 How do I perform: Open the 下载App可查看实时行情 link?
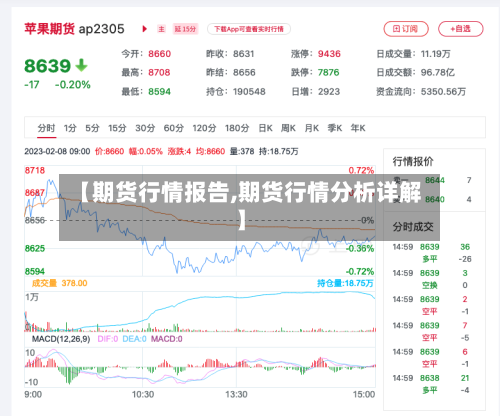249,29
